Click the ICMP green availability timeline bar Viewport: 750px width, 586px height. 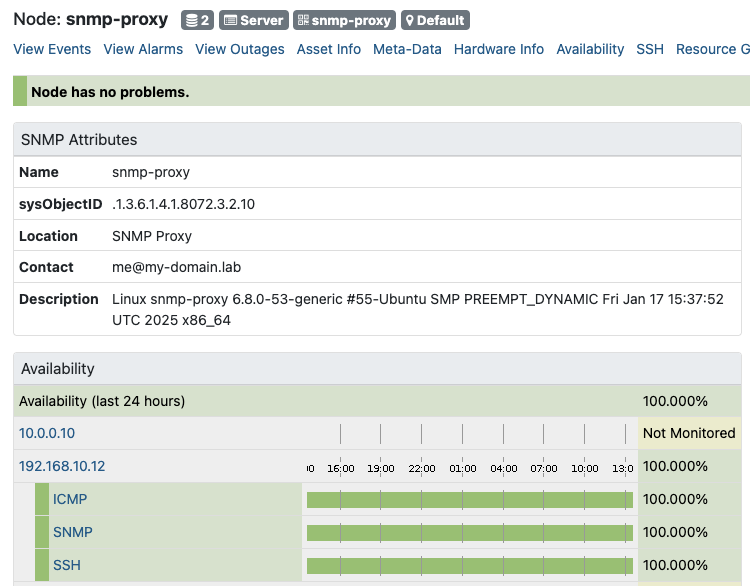point(469,499)
